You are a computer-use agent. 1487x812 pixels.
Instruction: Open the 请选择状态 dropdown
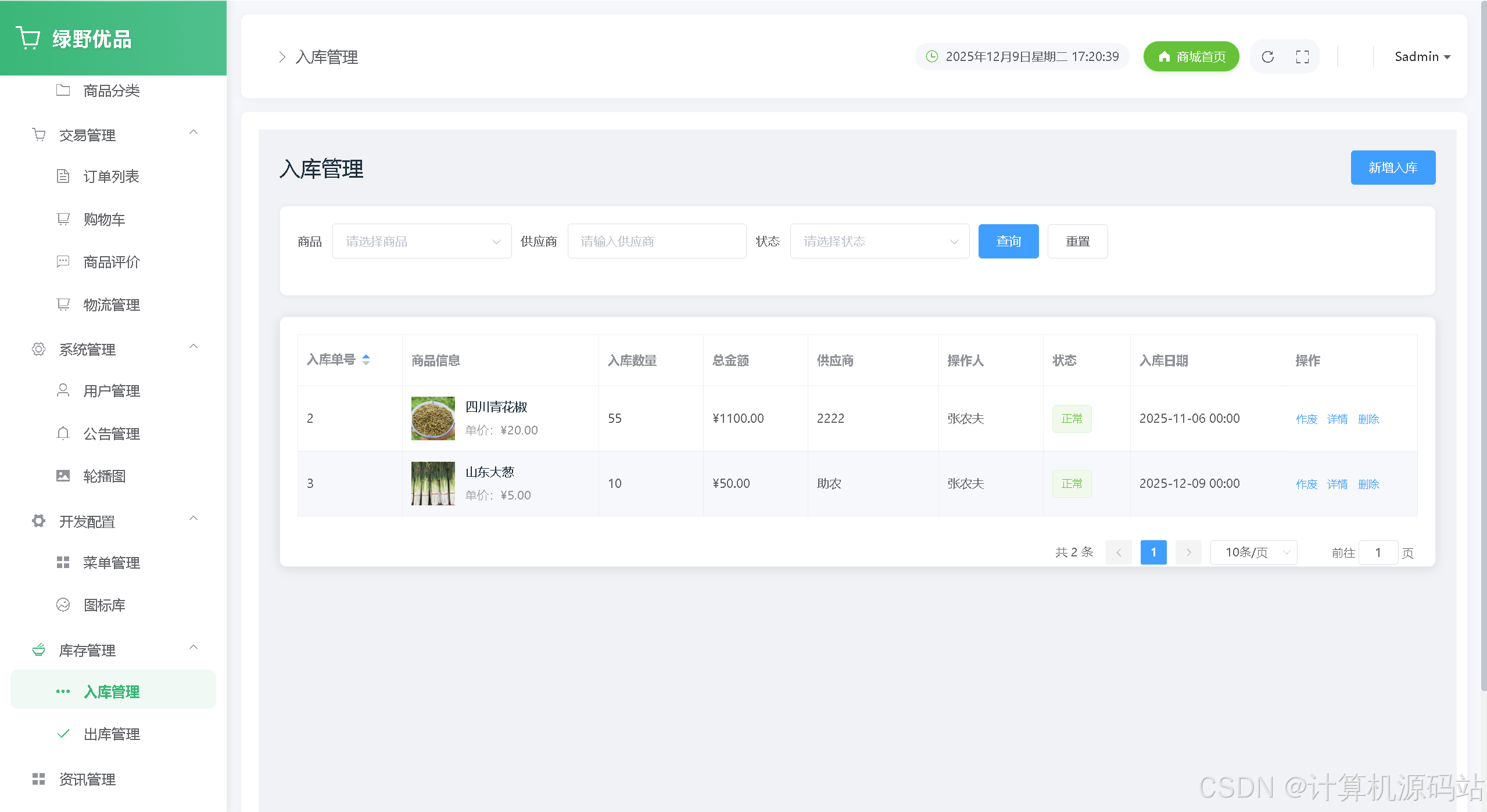[879, 242]
